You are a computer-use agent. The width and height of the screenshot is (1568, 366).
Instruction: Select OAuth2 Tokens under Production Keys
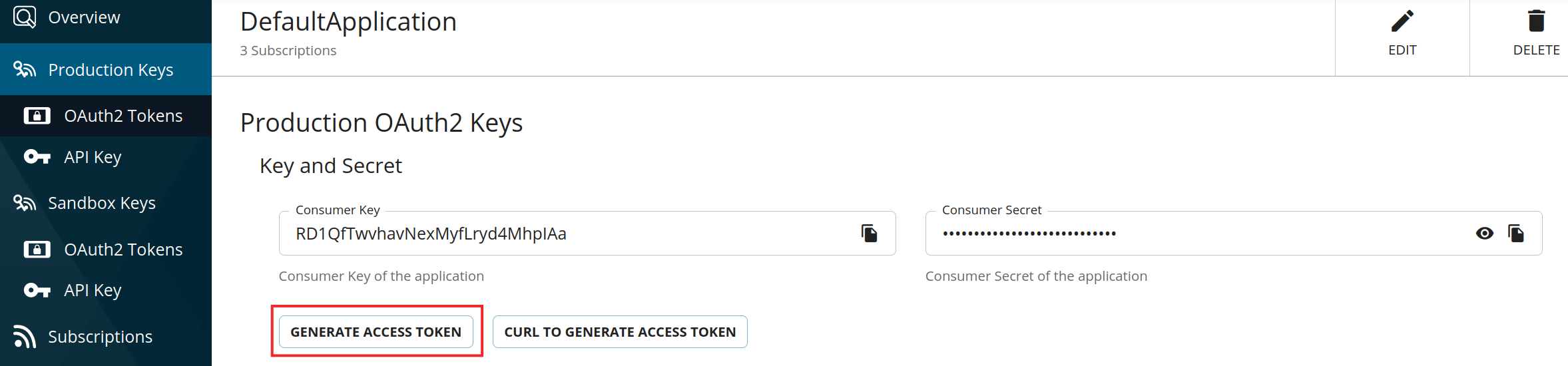123,116
